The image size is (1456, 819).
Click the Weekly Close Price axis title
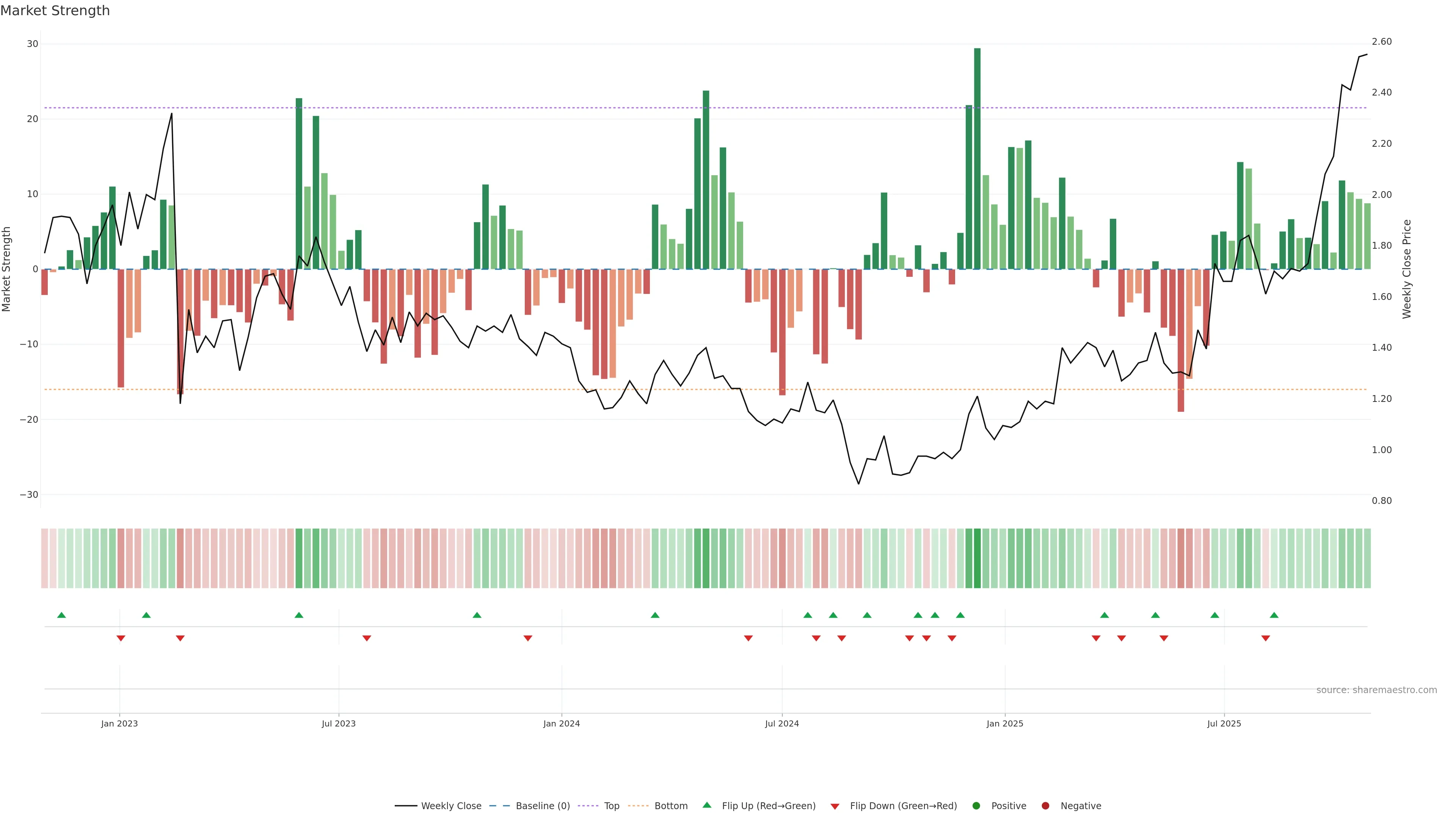(x=1407, y=269)
